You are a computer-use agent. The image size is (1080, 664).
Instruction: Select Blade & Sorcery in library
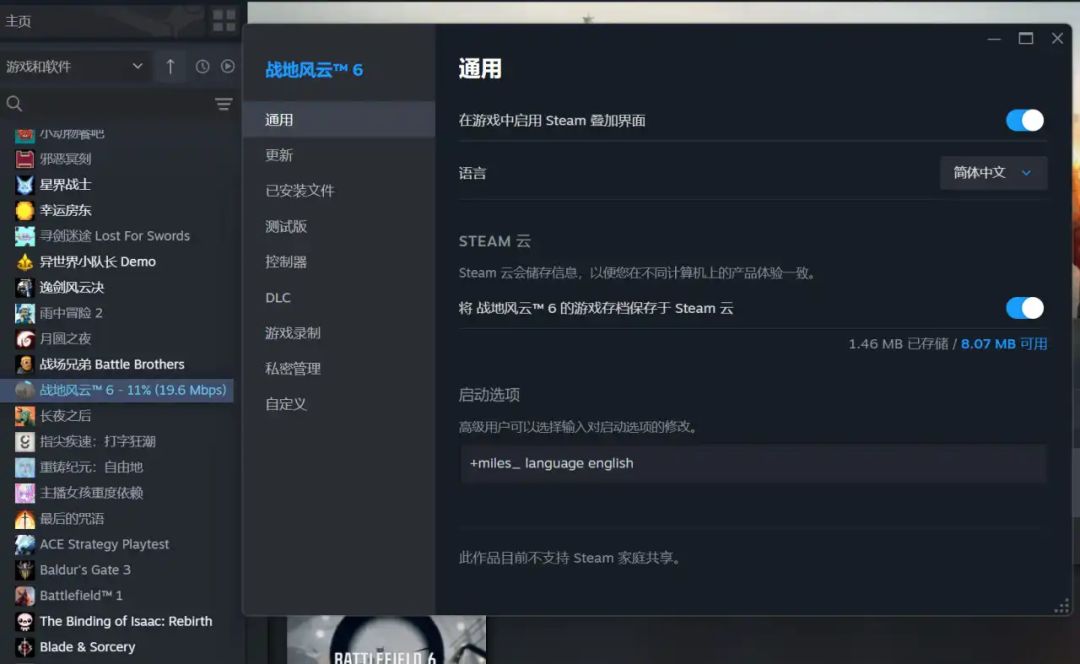click(x=117, y=647)
